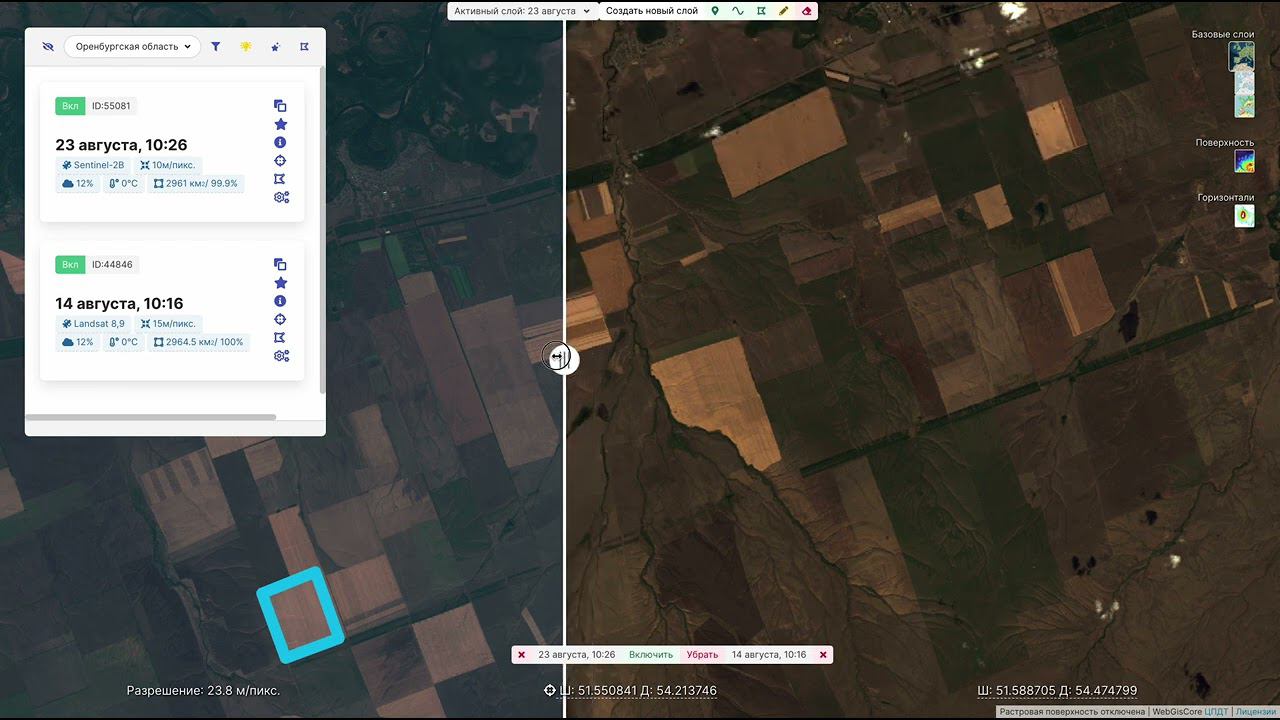
Task: Remove 23 августа, 10:26 from comparison bar
Action: [x=521, y=655]
